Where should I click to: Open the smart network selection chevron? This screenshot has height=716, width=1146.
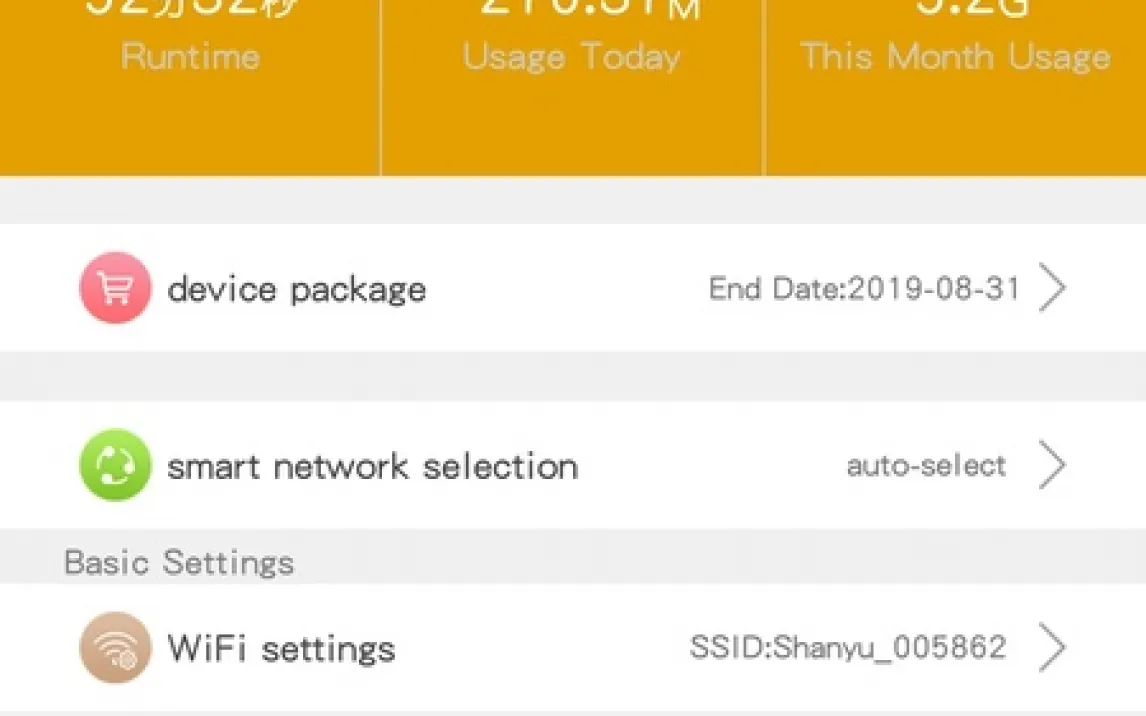(x=1052, y=466)
